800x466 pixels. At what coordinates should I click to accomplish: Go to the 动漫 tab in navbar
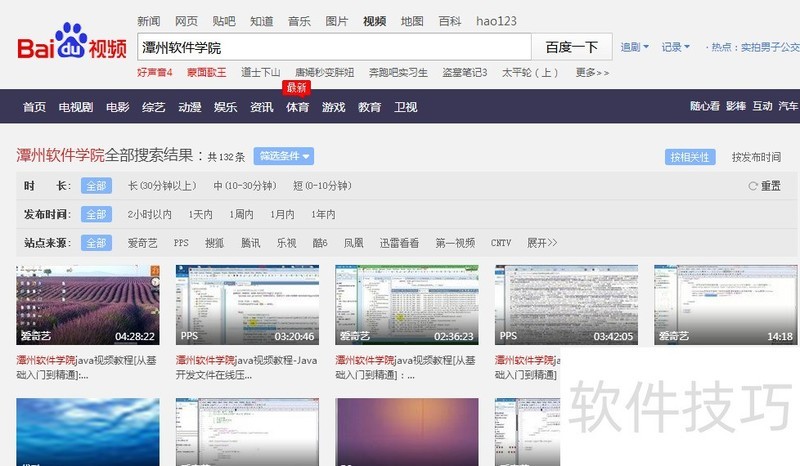point(190,107)
